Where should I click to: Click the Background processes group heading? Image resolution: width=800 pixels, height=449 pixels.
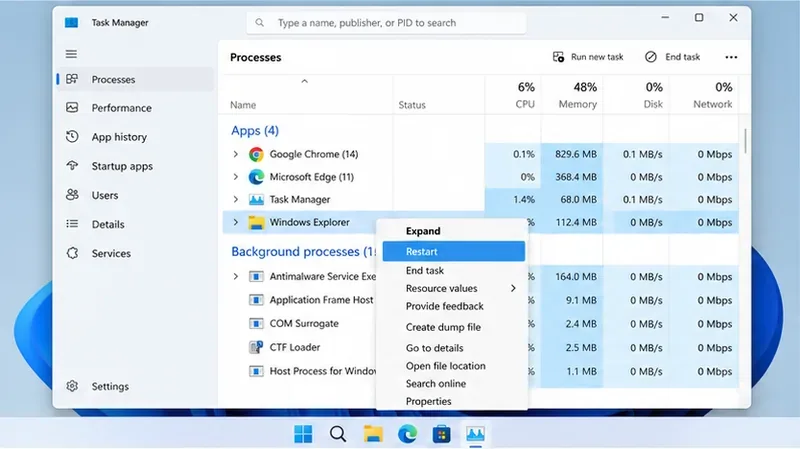[x=303, y=252]
